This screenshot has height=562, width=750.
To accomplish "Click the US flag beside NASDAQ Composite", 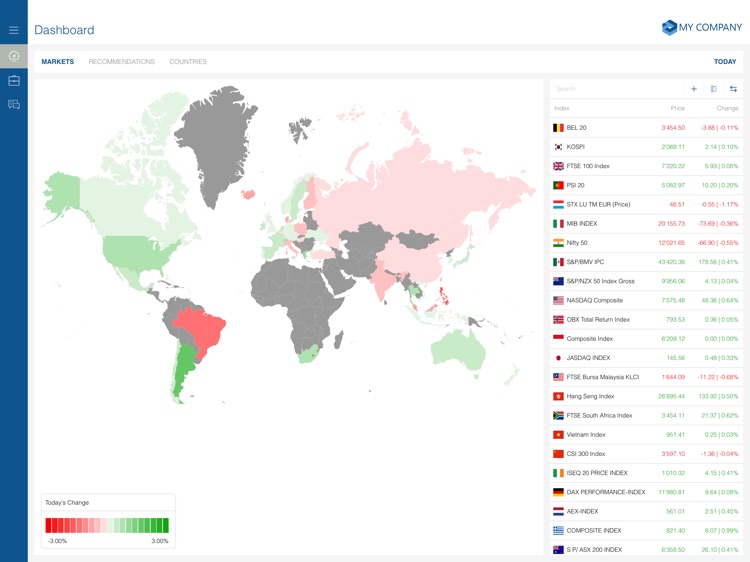I will coord(558,300).
